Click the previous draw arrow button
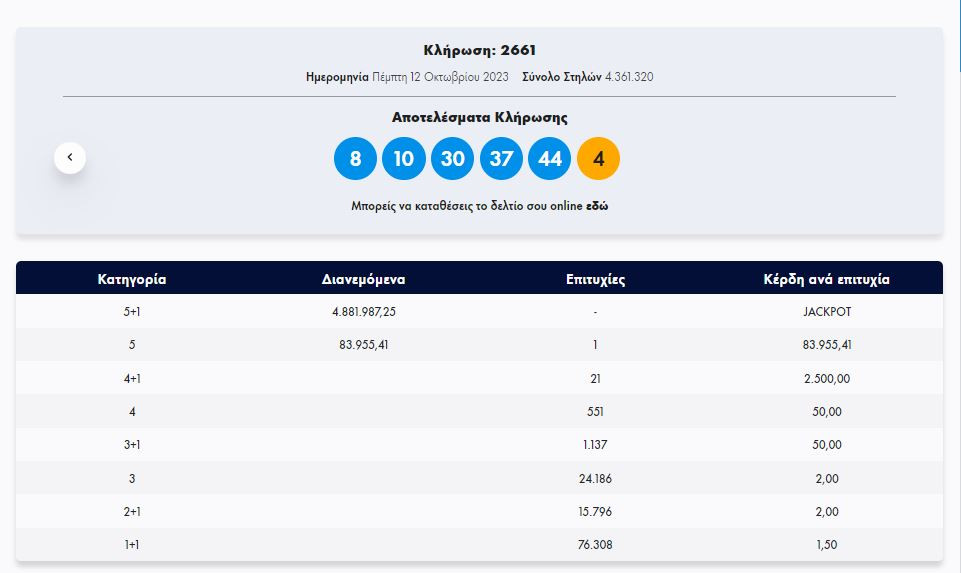961x573 pixels. point(70,157)
